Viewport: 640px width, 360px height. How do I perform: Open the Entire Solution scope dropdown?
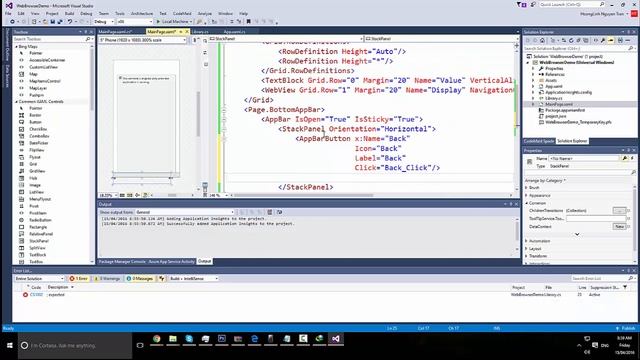[x=39, y=278]
